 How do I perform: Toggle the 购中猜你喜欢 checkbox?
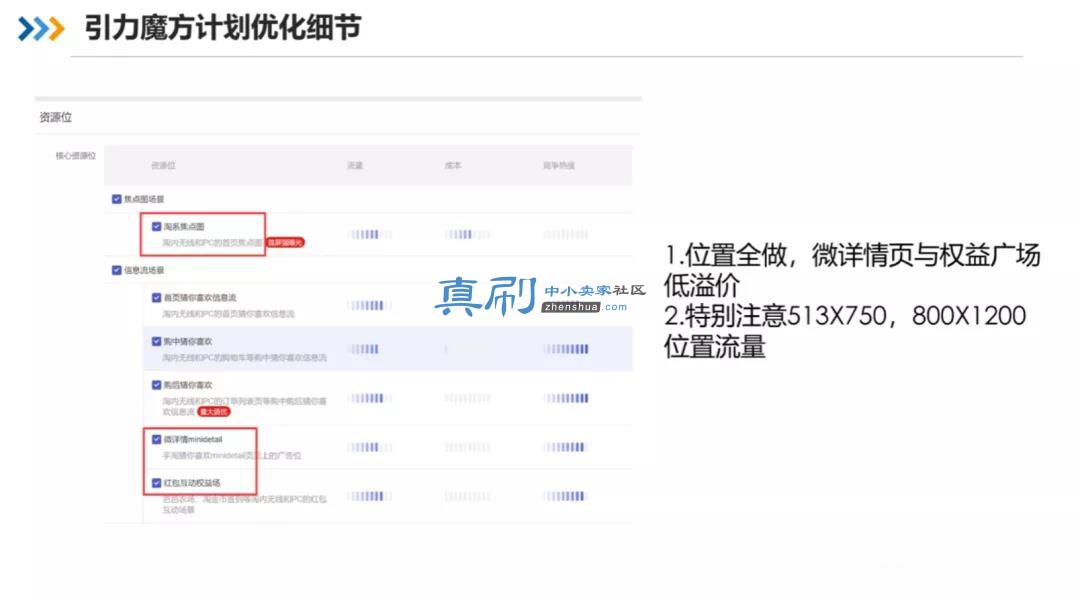pos(156,341)
